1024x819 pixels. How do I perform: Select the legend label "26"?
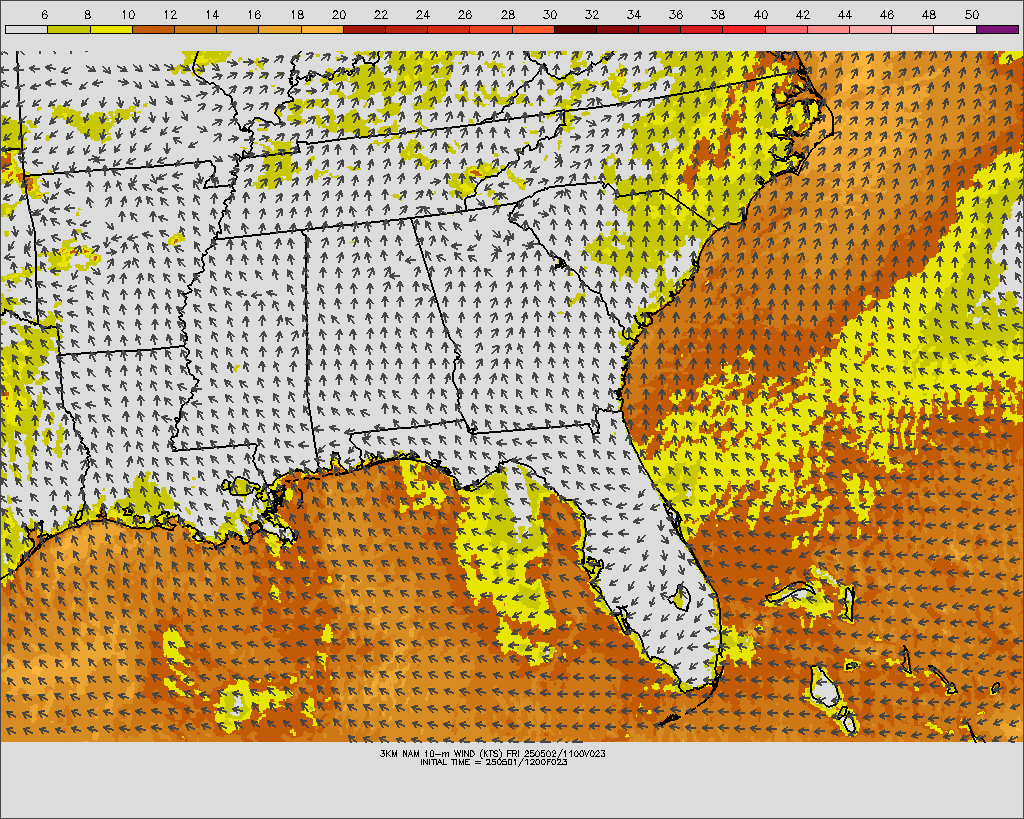click(x=465, y=14)
